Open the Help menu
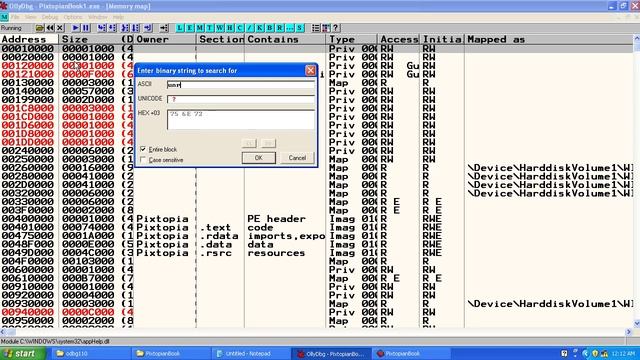This screenshot has height=360, width=640. click(x=118, y=17)
